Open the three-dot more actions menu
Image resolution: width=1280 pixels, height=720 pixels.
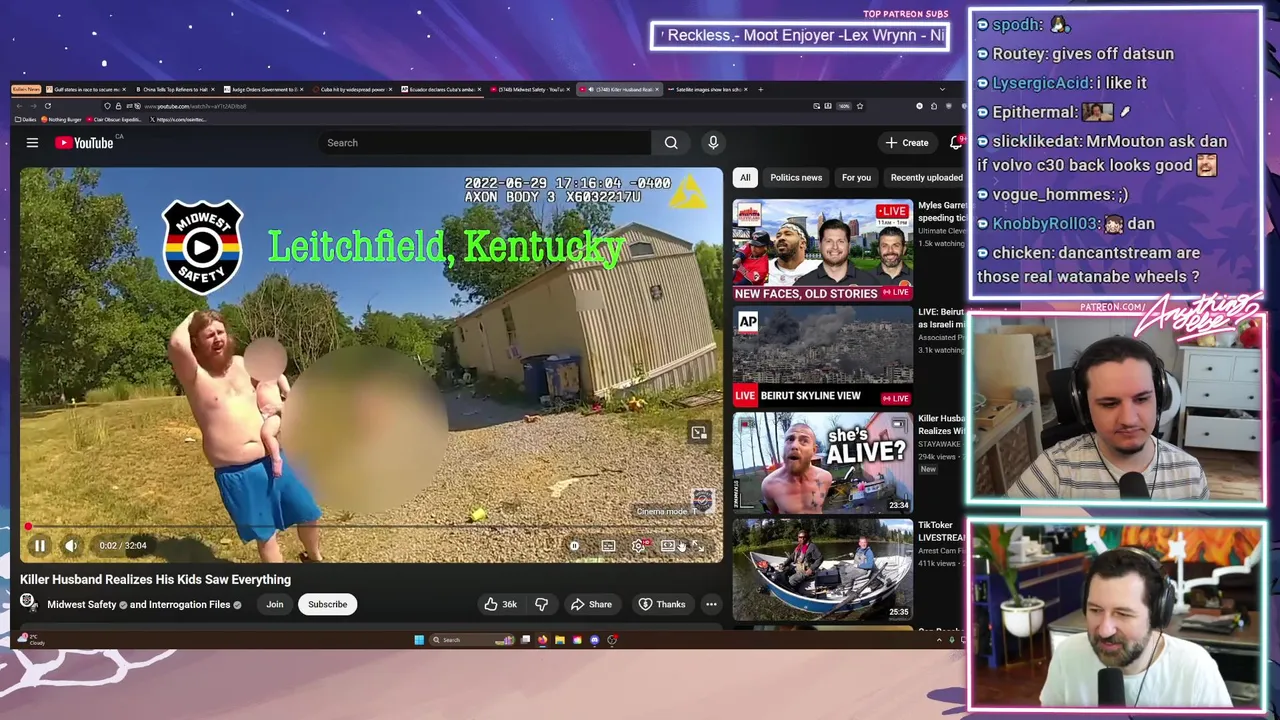click(711, 604)
